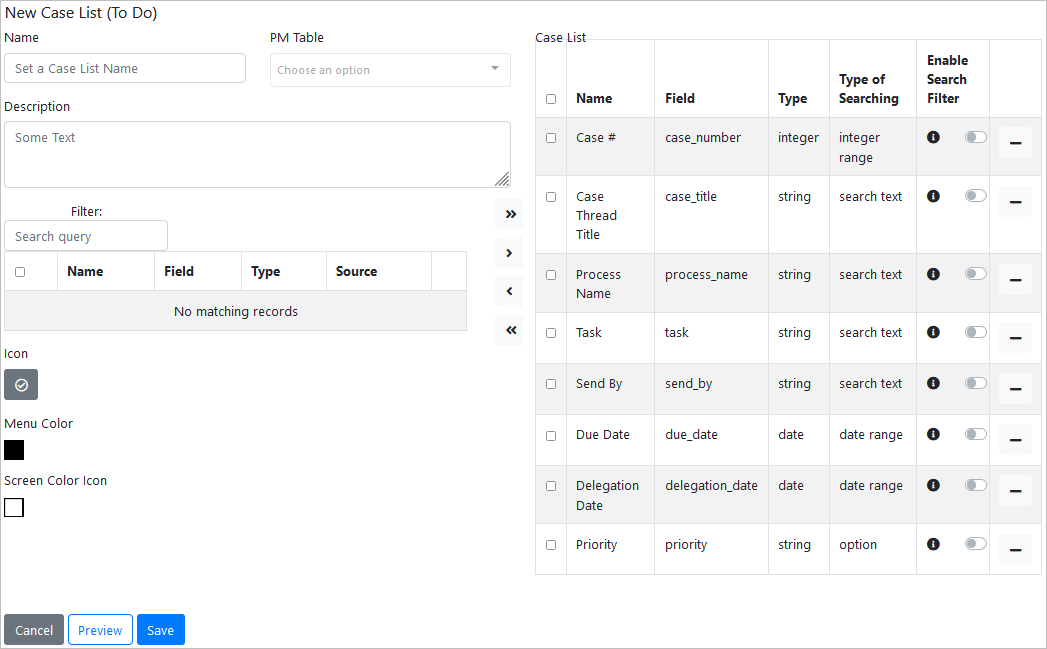The image size is (1047, 649).
Task: Open the PM Table dropdown
Action: pos(390,70)
